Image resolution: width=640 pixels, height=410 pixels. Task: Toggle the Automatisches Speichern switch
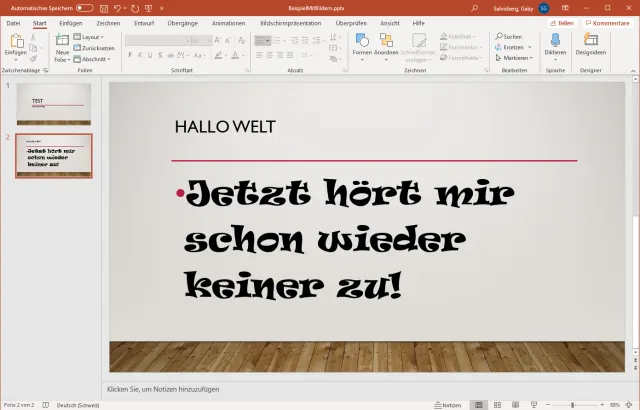[84, 8]
